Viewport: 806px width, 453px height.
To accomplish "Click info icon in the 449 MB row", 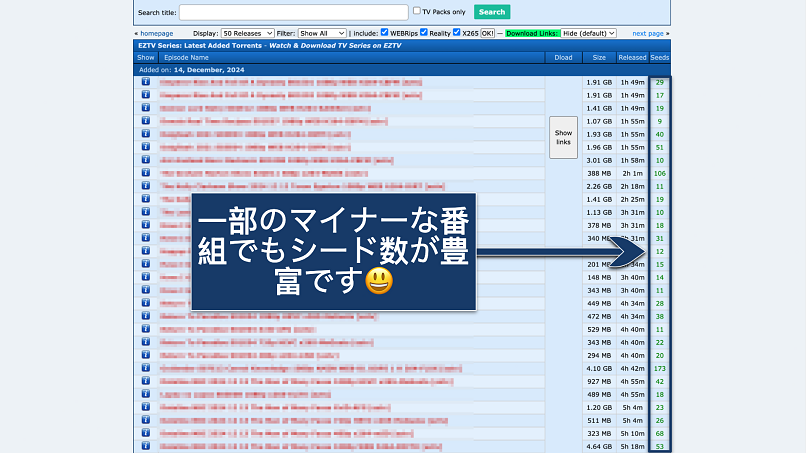I will pos(145,303).
